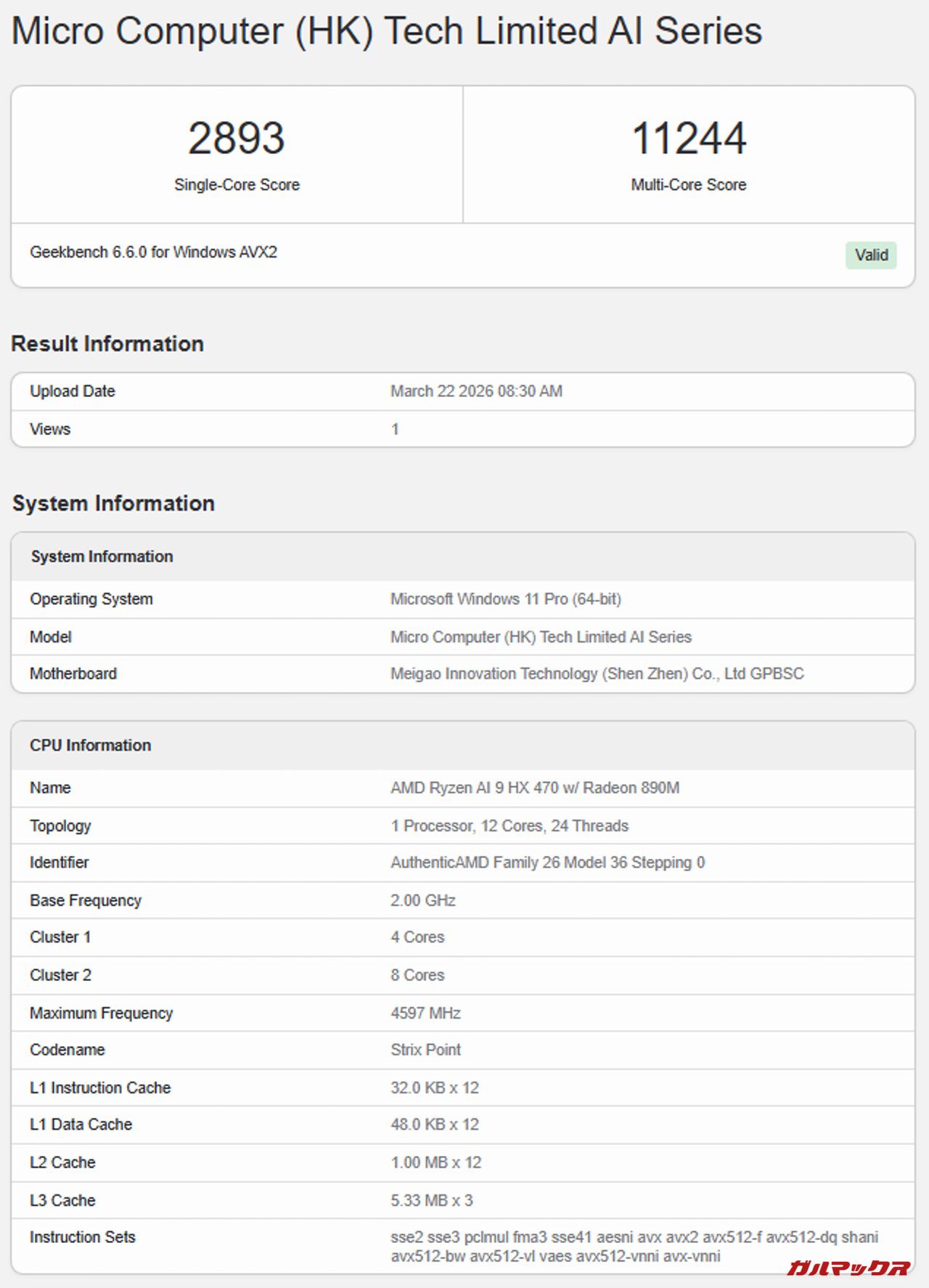
Task: Click the single-core score 2893
Action: 237,138
